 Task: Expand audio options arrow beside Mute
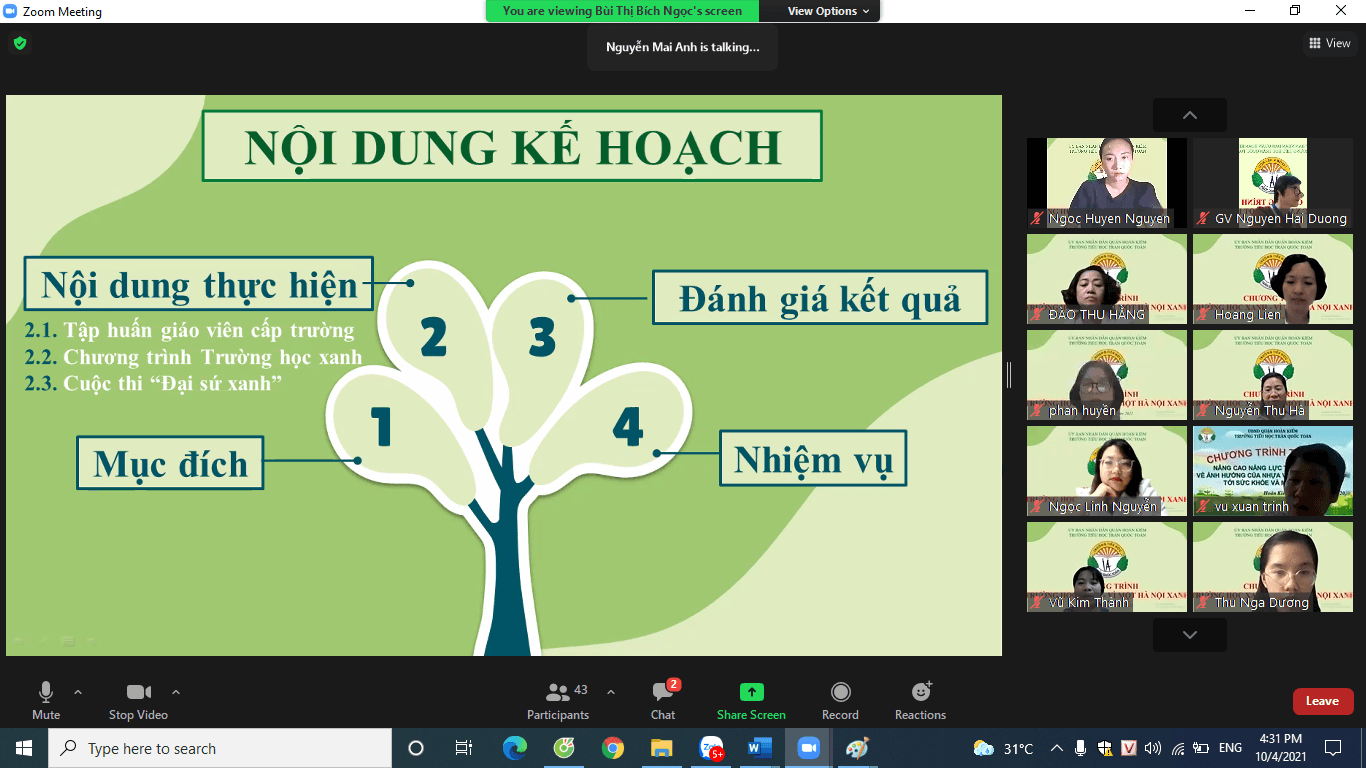78,692
